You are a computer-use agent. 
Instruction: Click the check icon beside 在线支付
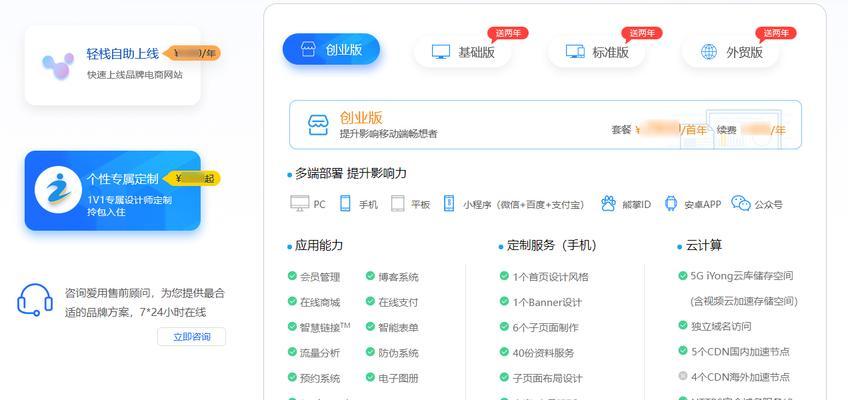click(370, 301)
